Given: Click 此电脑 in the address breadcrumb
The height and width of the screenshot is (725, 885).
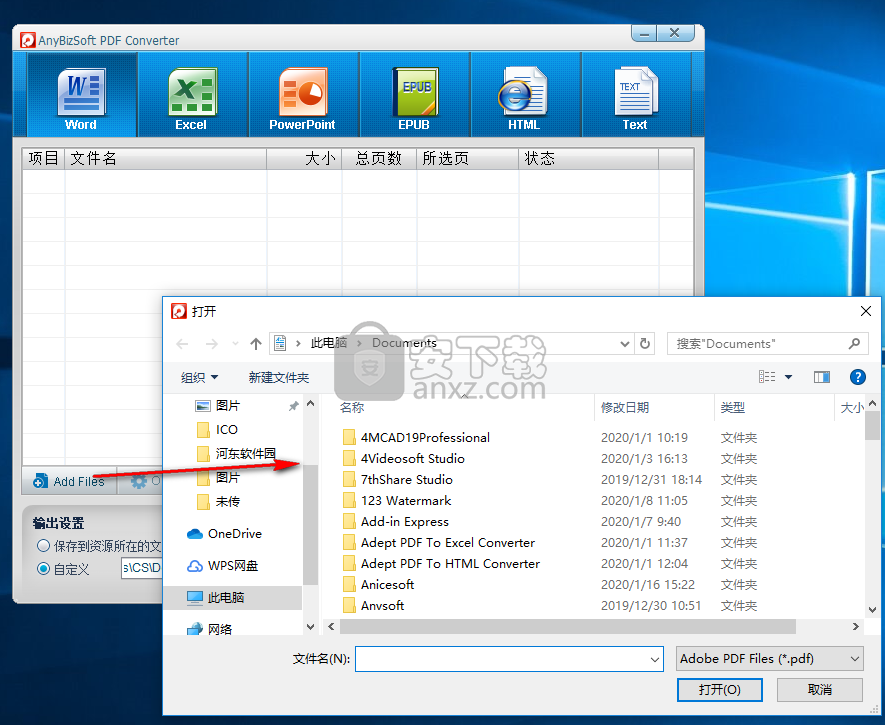Looking at the screenshot, I should pos(328,342).
